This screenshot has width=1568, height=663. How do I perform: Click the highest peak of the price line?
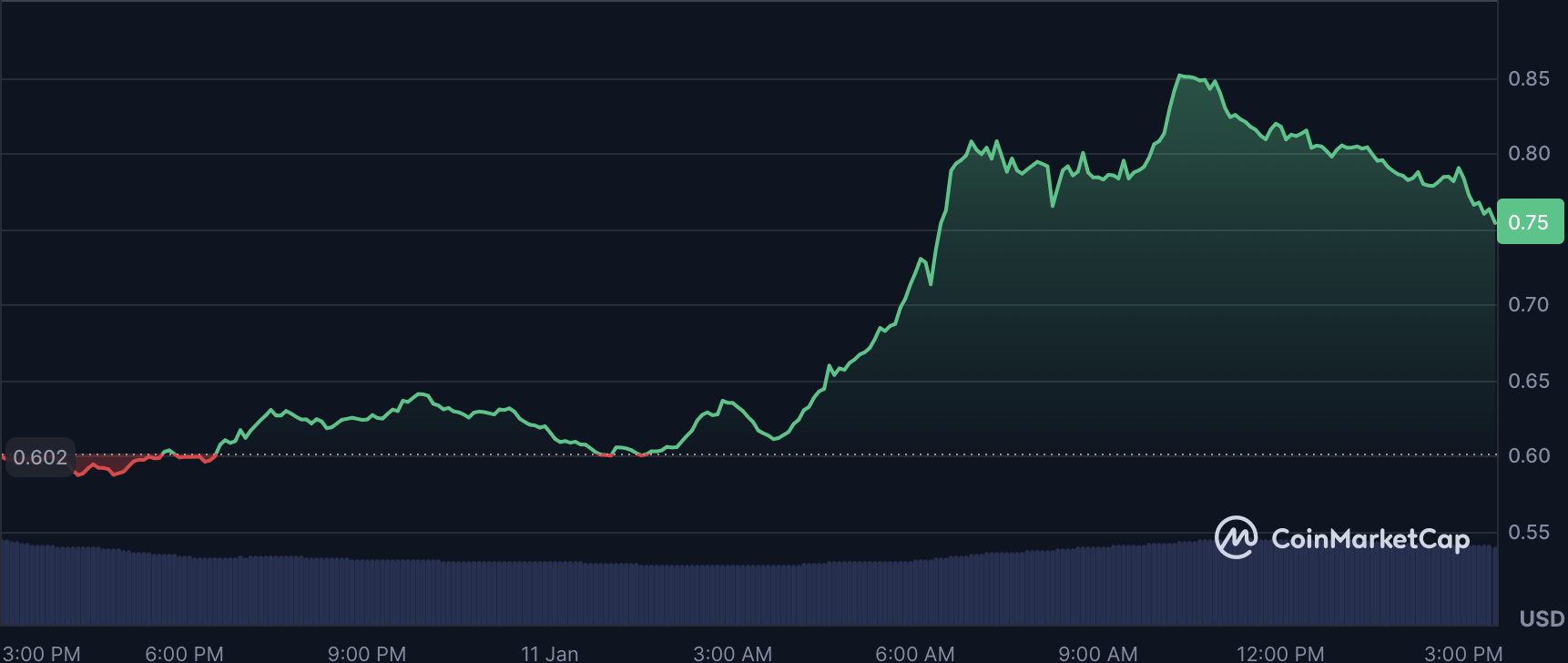(1180, 76)
